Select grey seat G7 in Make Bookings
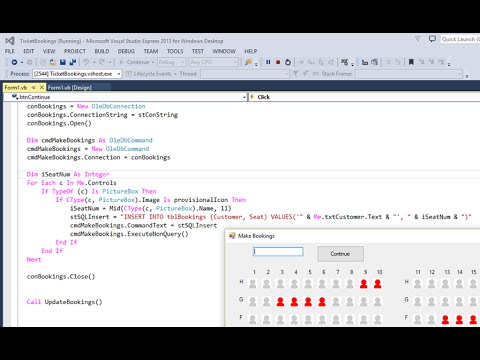This screenshot has height=360, width=480. click(336, 302)
